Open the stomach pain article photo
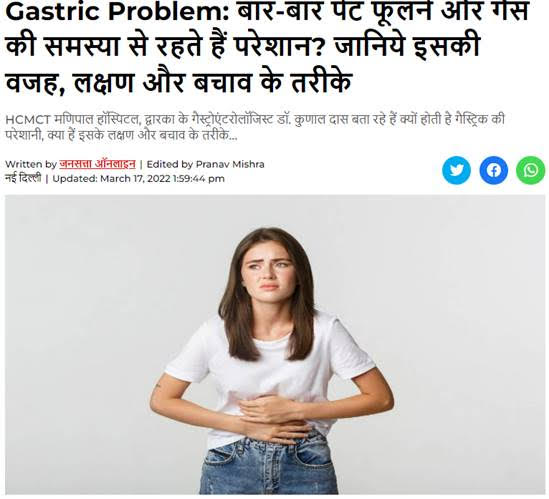Viewport: 549px width, 499px height. click(x=275, y=345)
